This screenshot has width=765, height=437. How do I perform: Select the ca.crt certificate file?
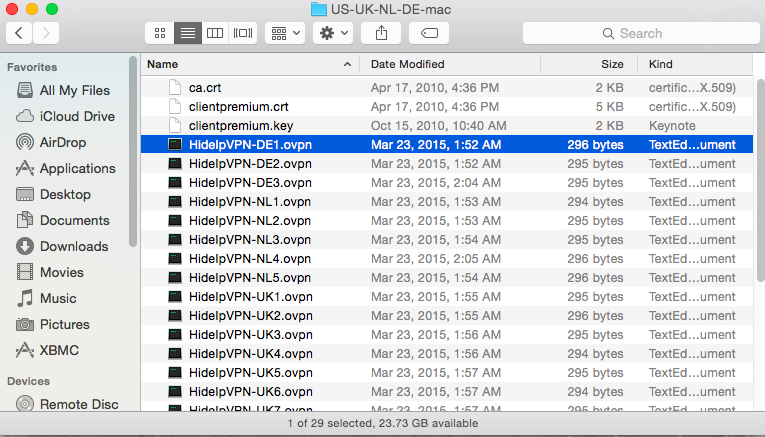click(x=205, y=87)
